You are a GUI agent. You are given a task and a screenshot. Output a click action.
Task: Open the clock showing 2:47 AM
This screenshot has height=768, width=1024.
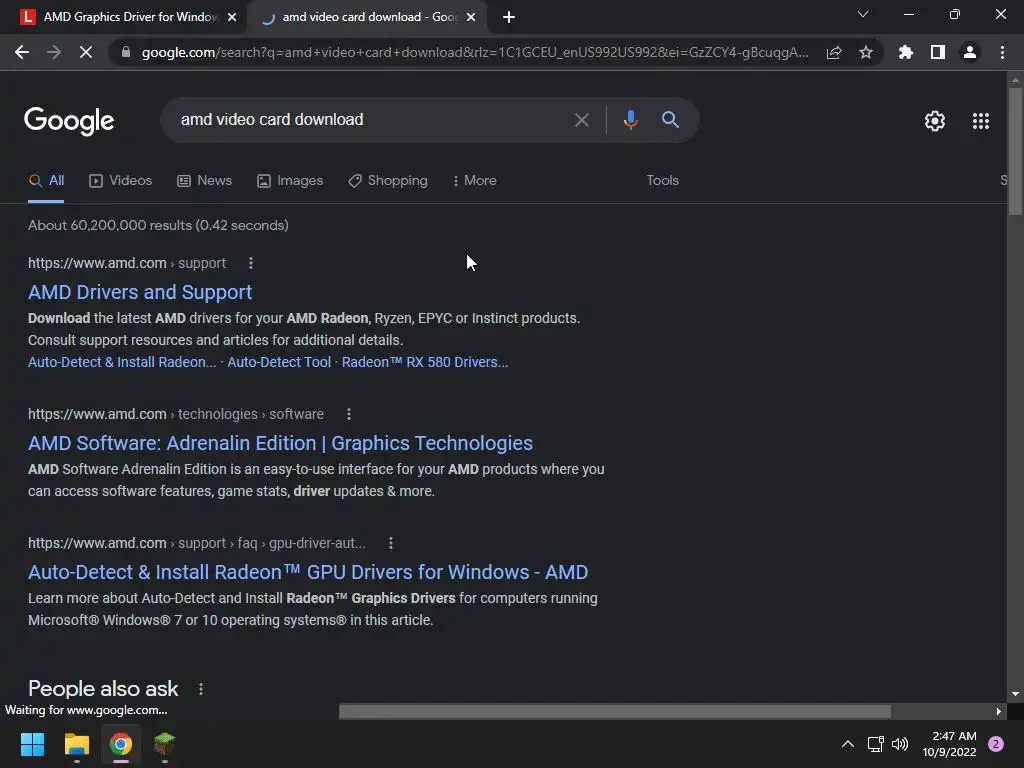pos(949,744)
